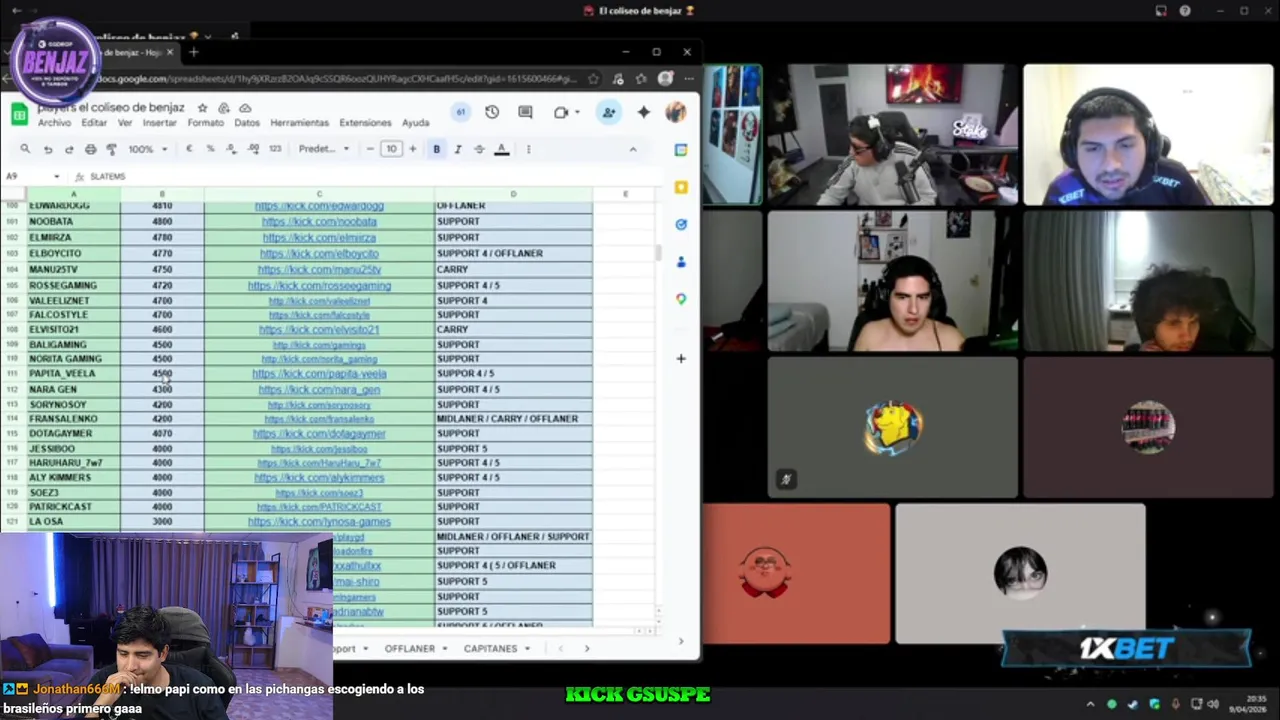
Task: Format as percent
Action: [x=210, y=149]
